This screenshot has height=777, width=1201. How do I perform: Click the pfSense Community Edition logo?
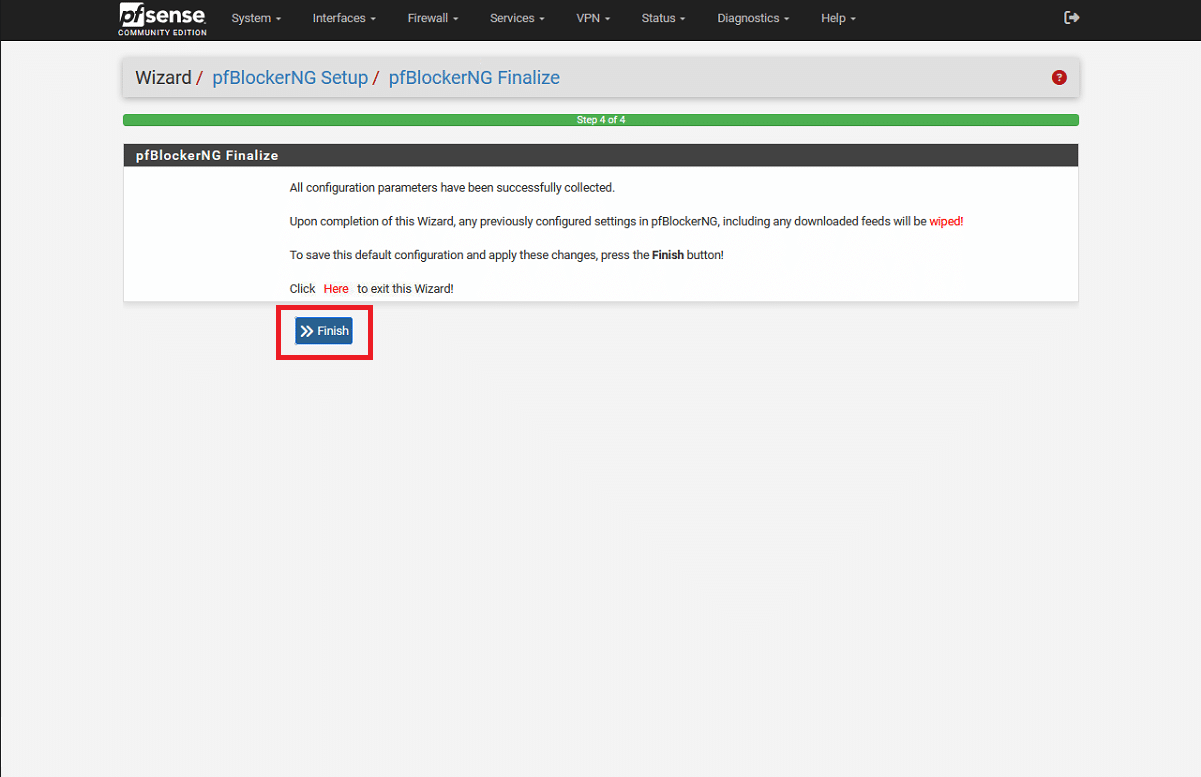click(163, 19)
